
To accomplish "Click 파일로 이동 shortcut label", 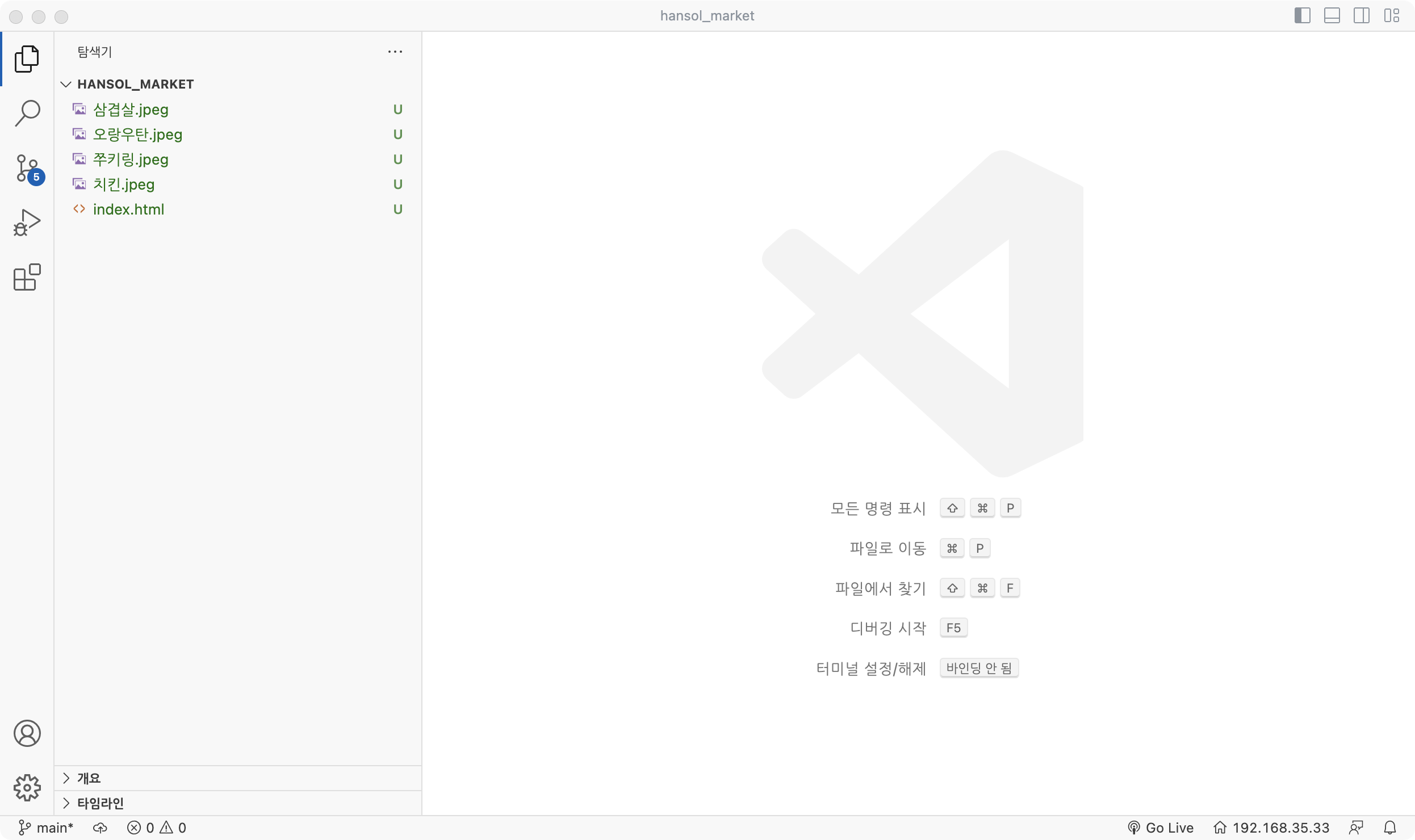I will [x=888, y=548].
